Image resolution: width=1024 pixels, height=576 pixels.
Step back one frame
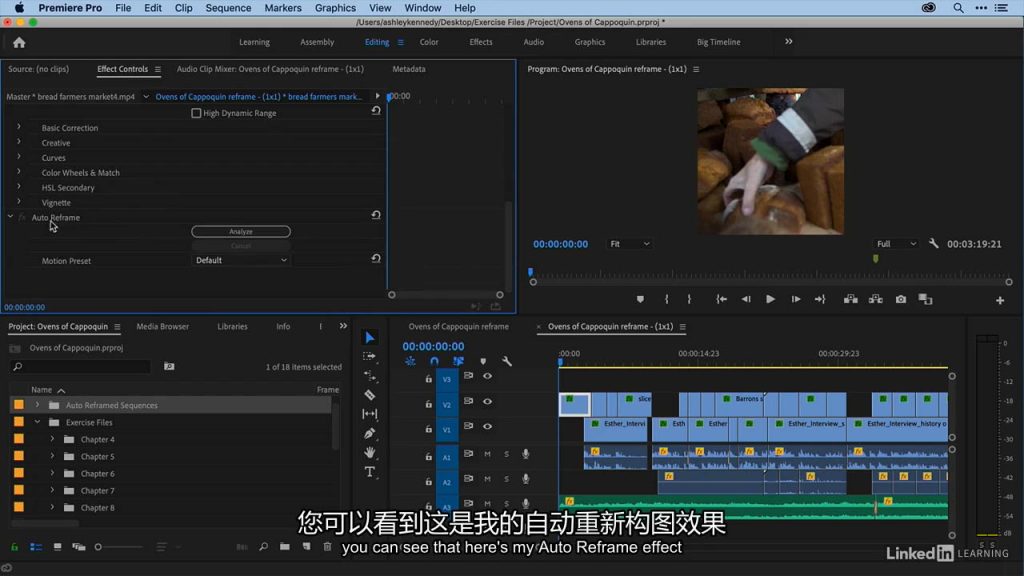click(x=746, y=299)
